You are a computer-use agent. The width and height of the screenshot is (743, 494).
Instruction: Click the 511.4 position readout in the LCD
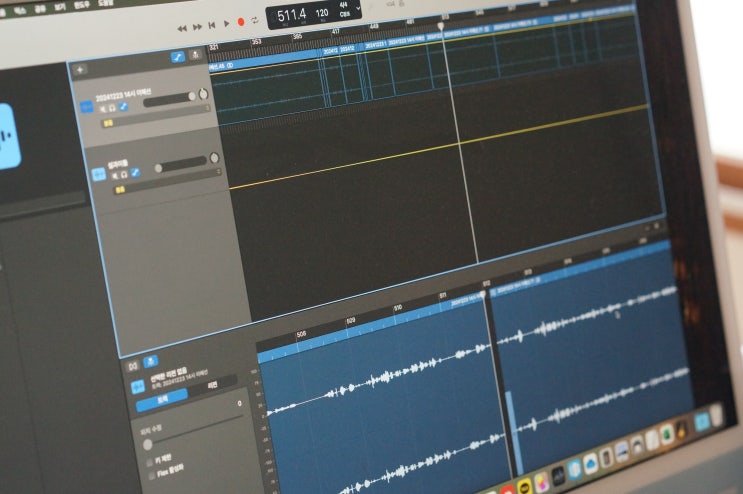[291, 15]
